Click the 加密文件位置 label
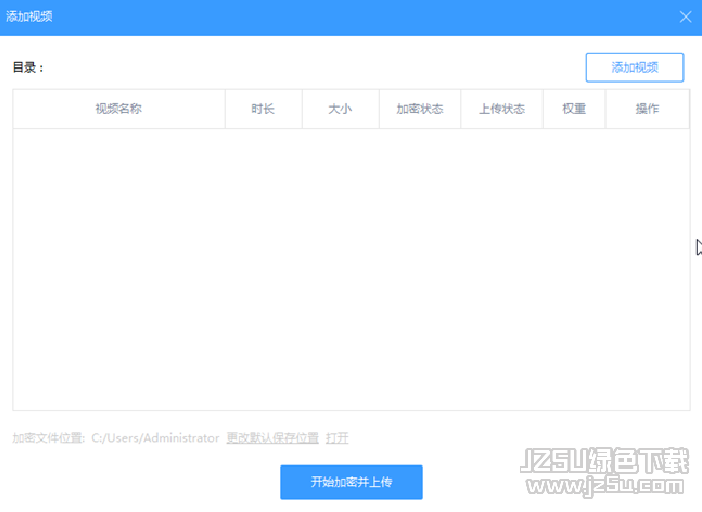Viewport: 702px width, 512px height. (48, 438)
